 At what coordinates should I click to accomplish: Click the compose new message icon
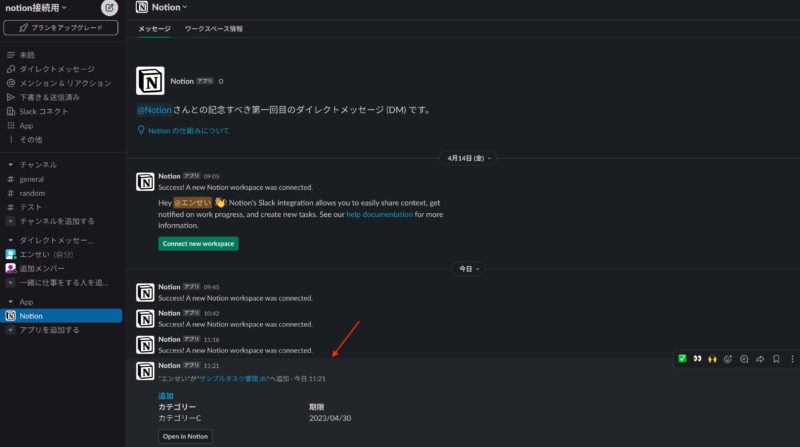(x=109, y=8)
